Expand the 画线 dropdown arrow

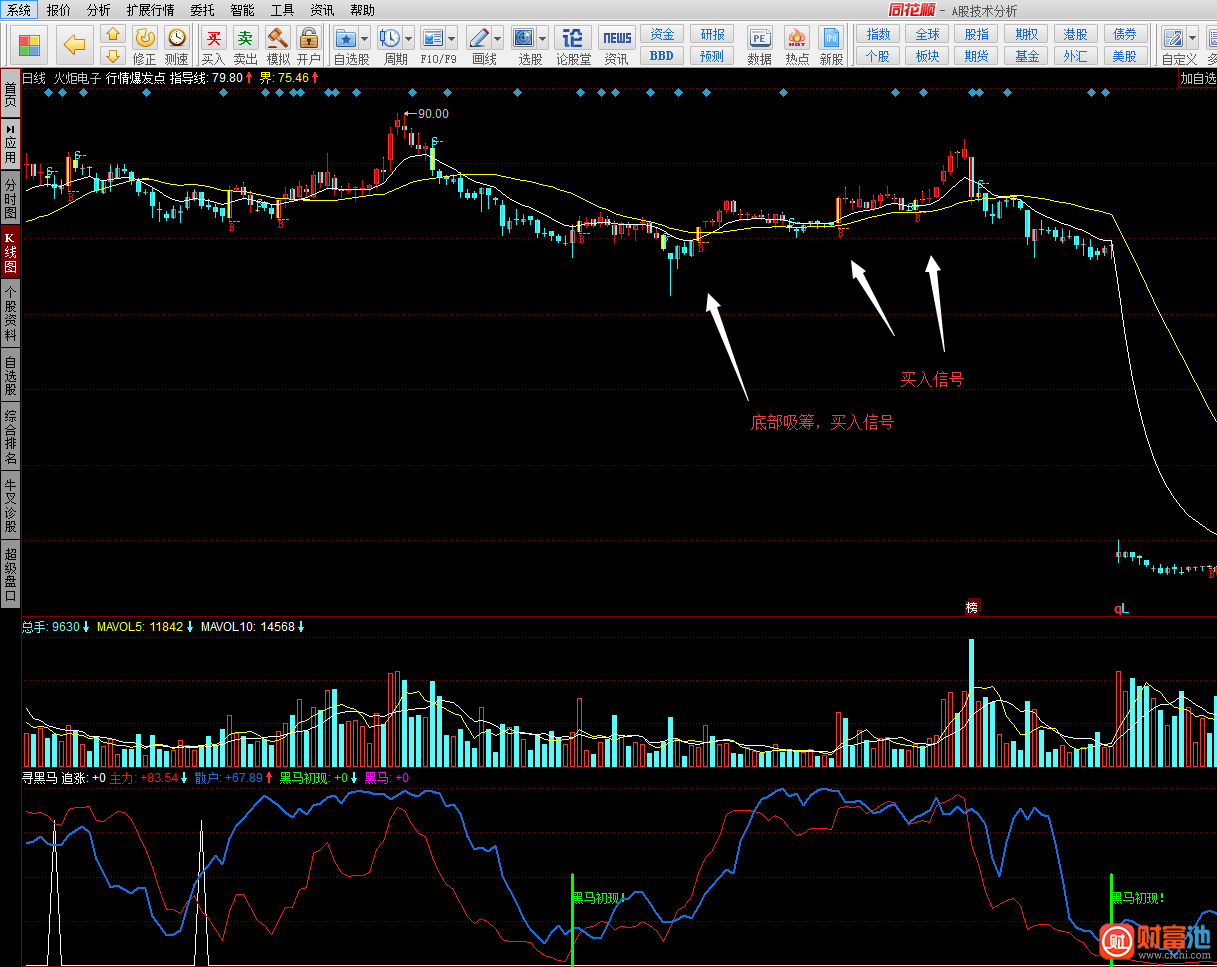point(497,38)
